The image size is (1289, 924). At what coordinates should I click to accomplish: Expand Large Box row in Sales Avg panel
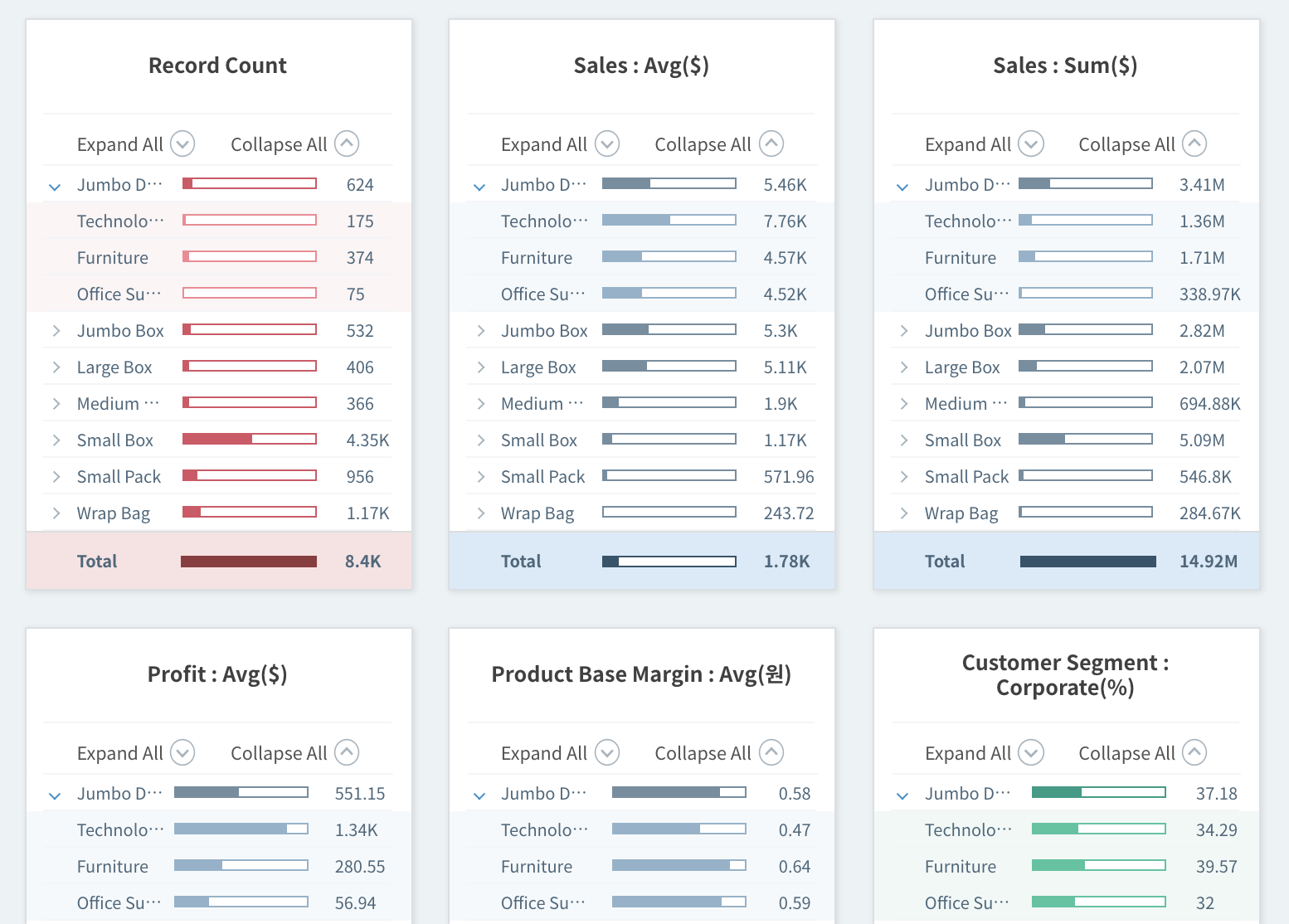[480, 367]
